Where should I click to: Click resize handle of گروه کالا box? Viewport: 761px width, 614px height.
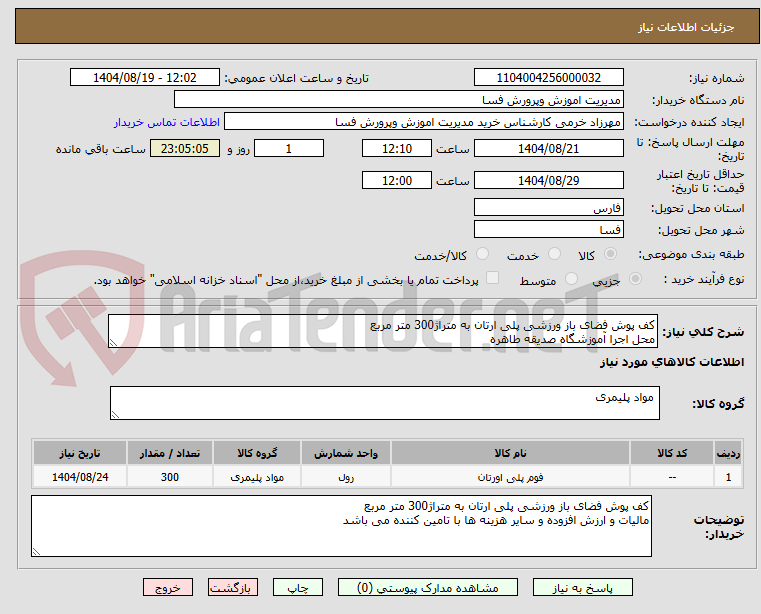(115, 415)
